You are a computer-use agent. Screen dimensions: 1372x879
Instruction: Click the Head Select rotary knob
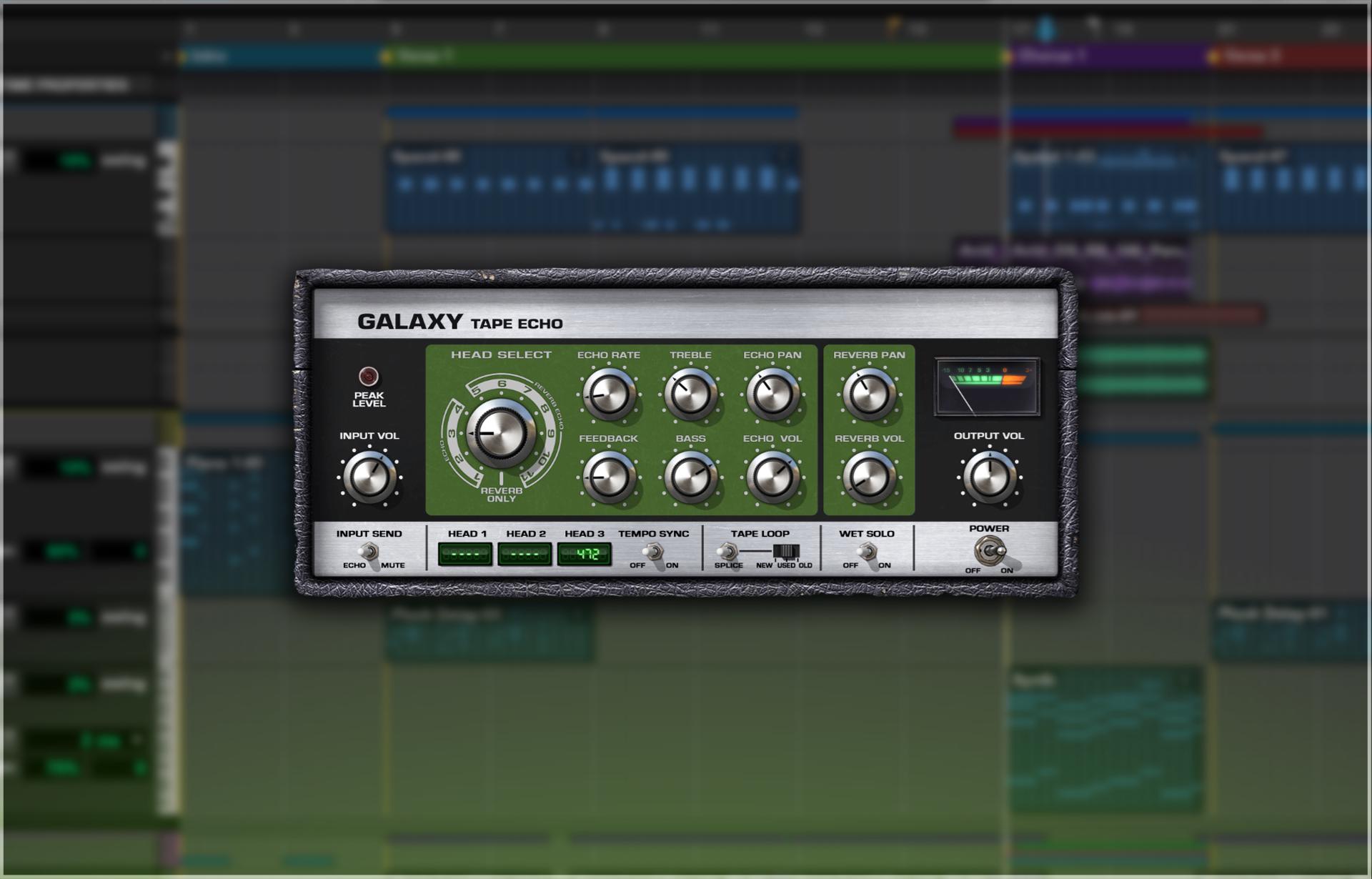point(501,433)
